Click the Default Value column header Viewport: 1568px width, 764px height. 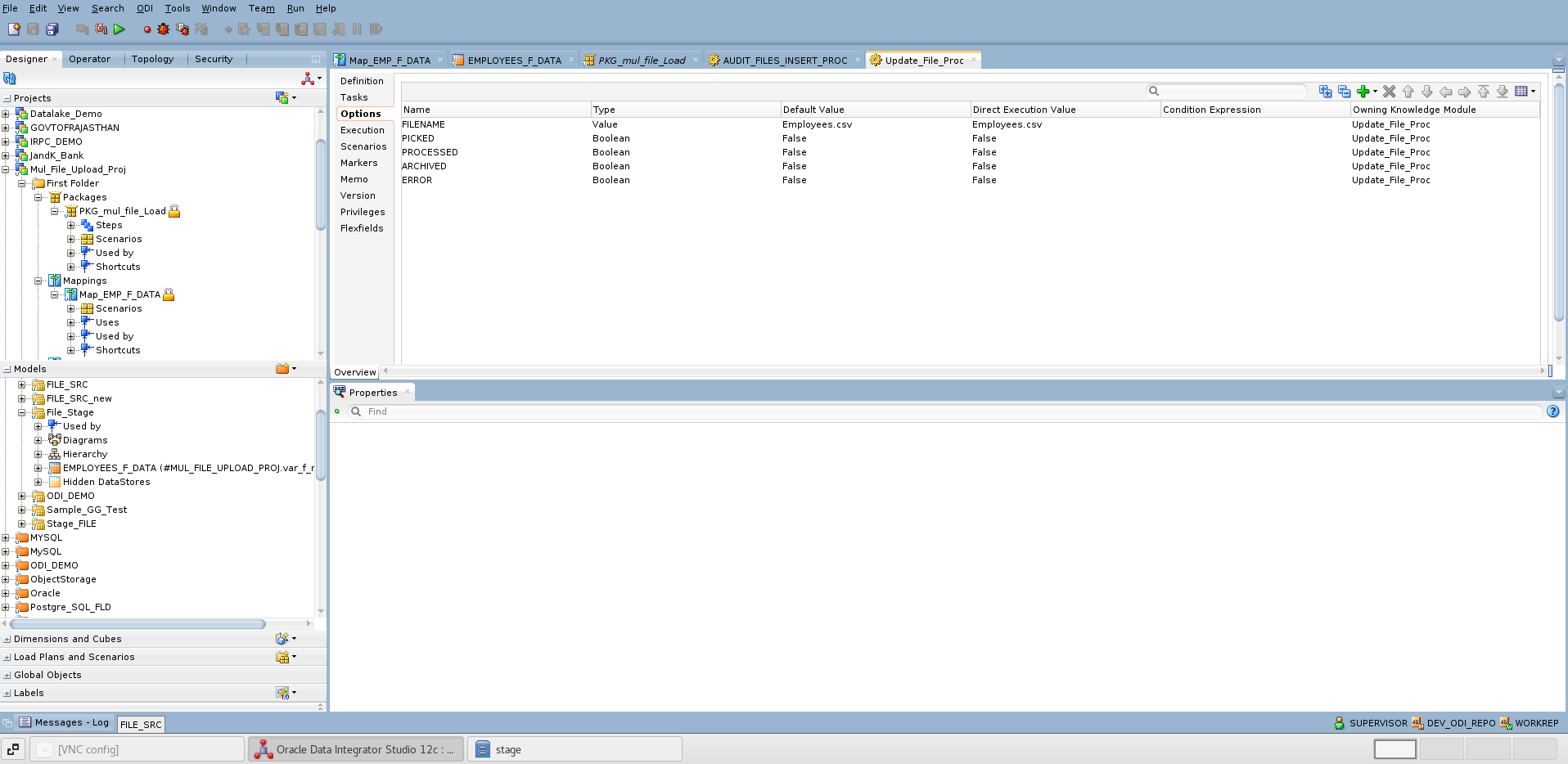pyautogui.click(x=875, y=110)
